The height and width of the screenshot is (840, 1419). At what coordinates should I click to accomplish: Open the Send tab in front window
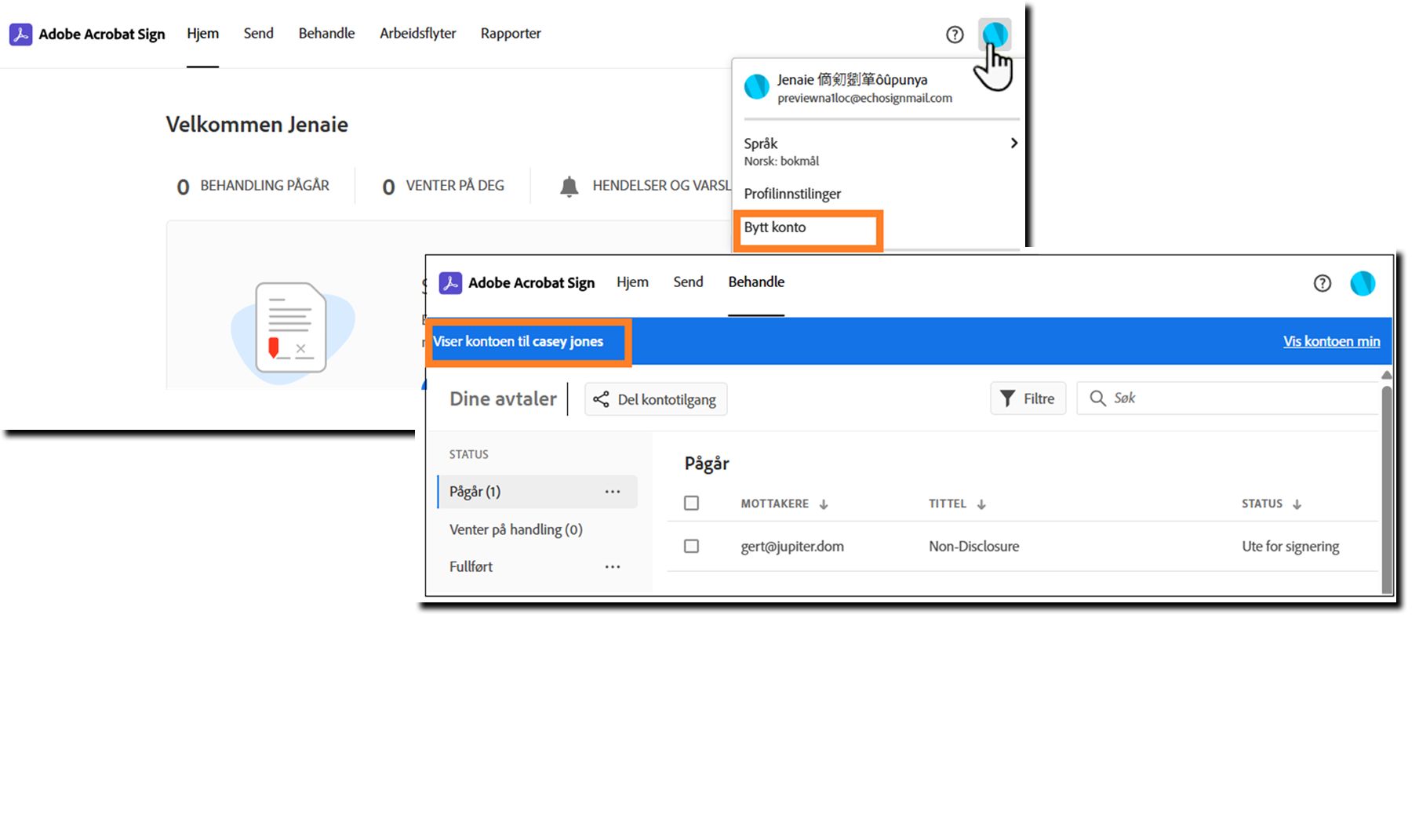[688, 282]
